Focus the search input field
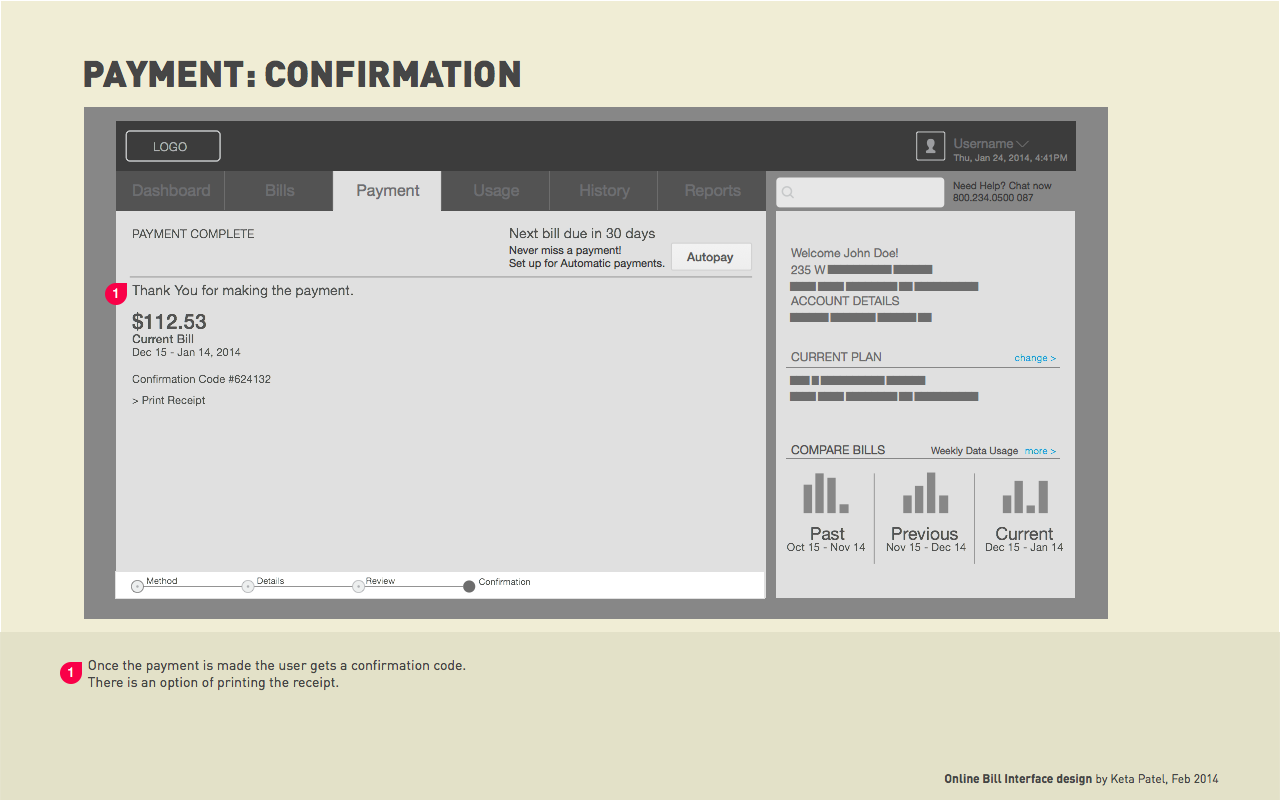This screenshot has width=1280, height=800. click(860, 193)
